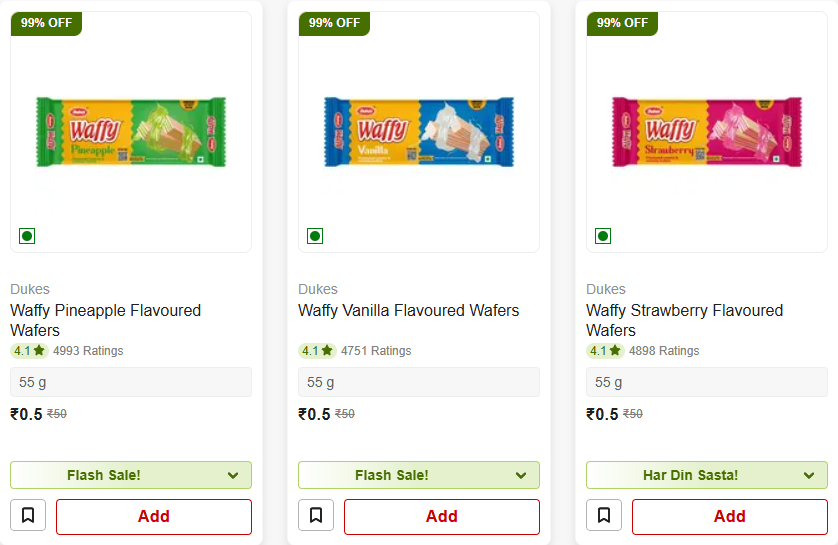
Task: Add Waffy Pineapple wafers to cart
Action: (154, 517)
